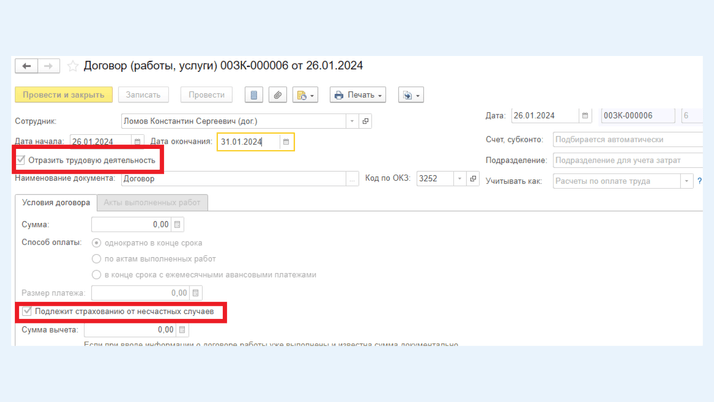Image resolution: width=714 pixels, height=402 pixels.
Task: Click the ellipsis button of Наименование документа
Action: pyautogui.click(x=352, y=178)
